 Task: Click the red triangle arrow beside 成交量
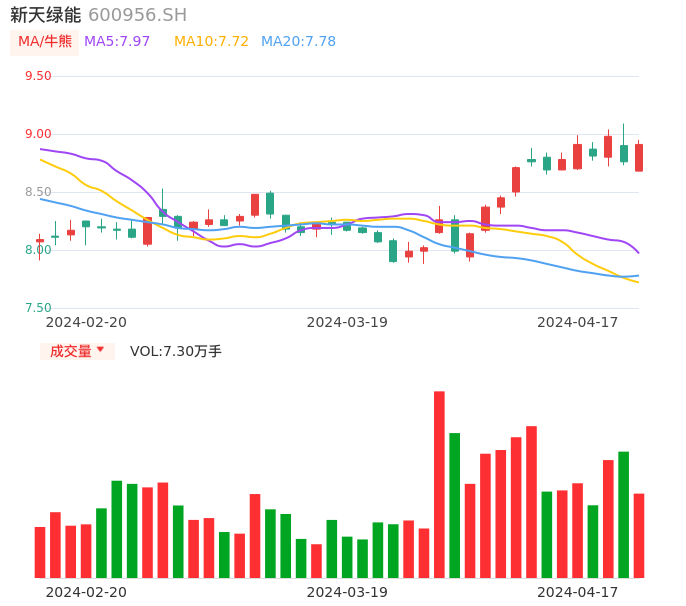(101, 350)
